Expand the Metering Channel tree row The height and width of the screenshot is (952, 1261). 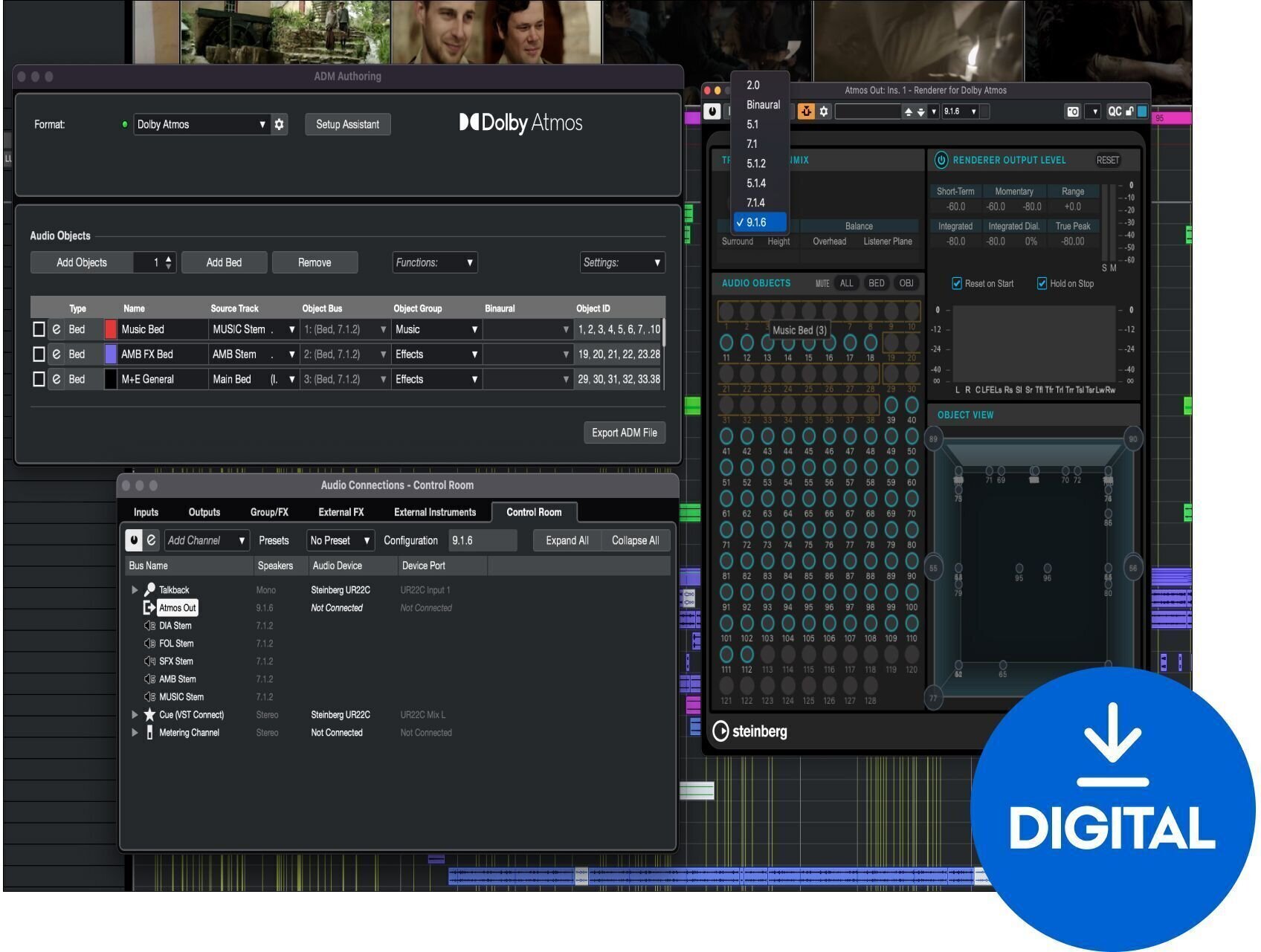(135, 733)
